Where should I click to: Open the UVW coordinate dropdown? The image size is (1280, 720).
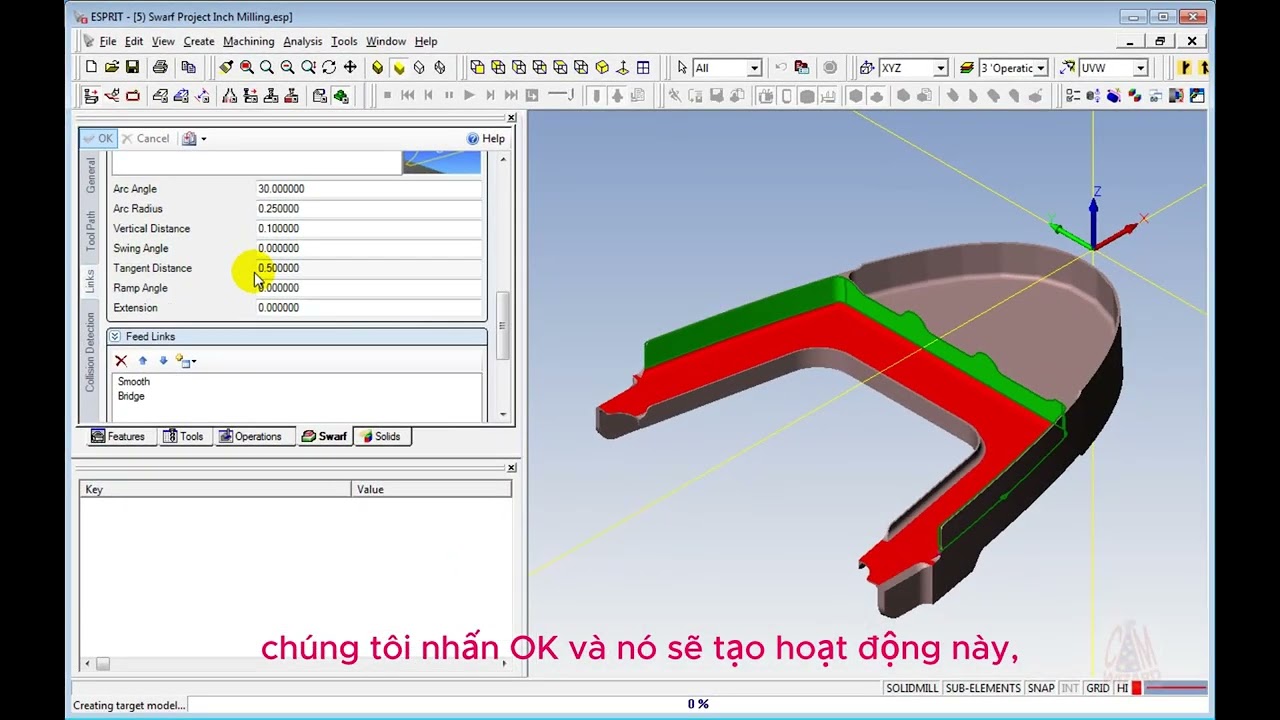pyautogui.click(x=1140, y=68)
